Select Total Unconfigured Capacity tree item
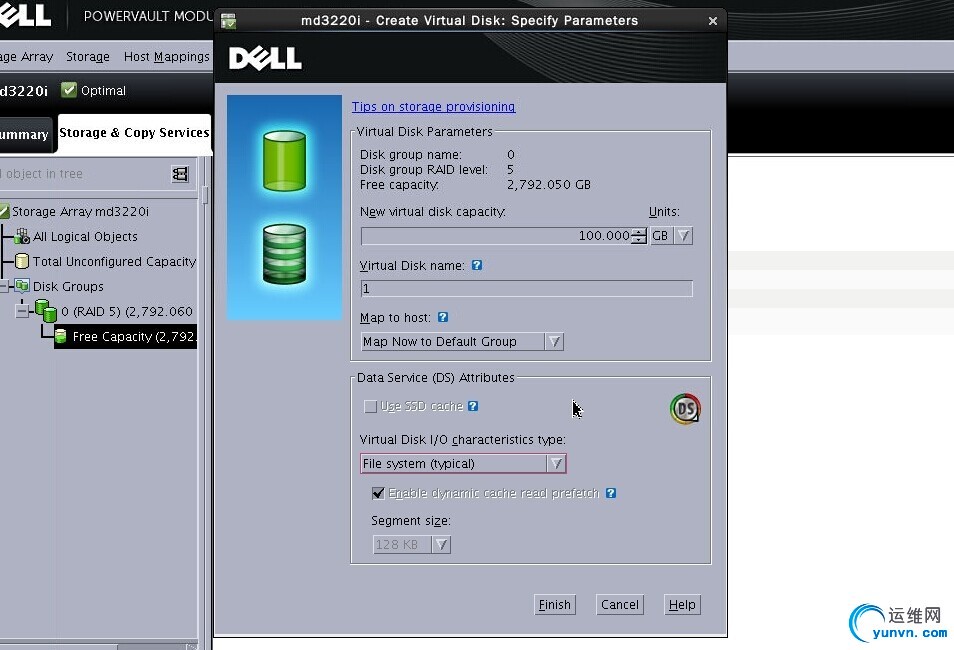954x650 pixels. coord(114,261)
